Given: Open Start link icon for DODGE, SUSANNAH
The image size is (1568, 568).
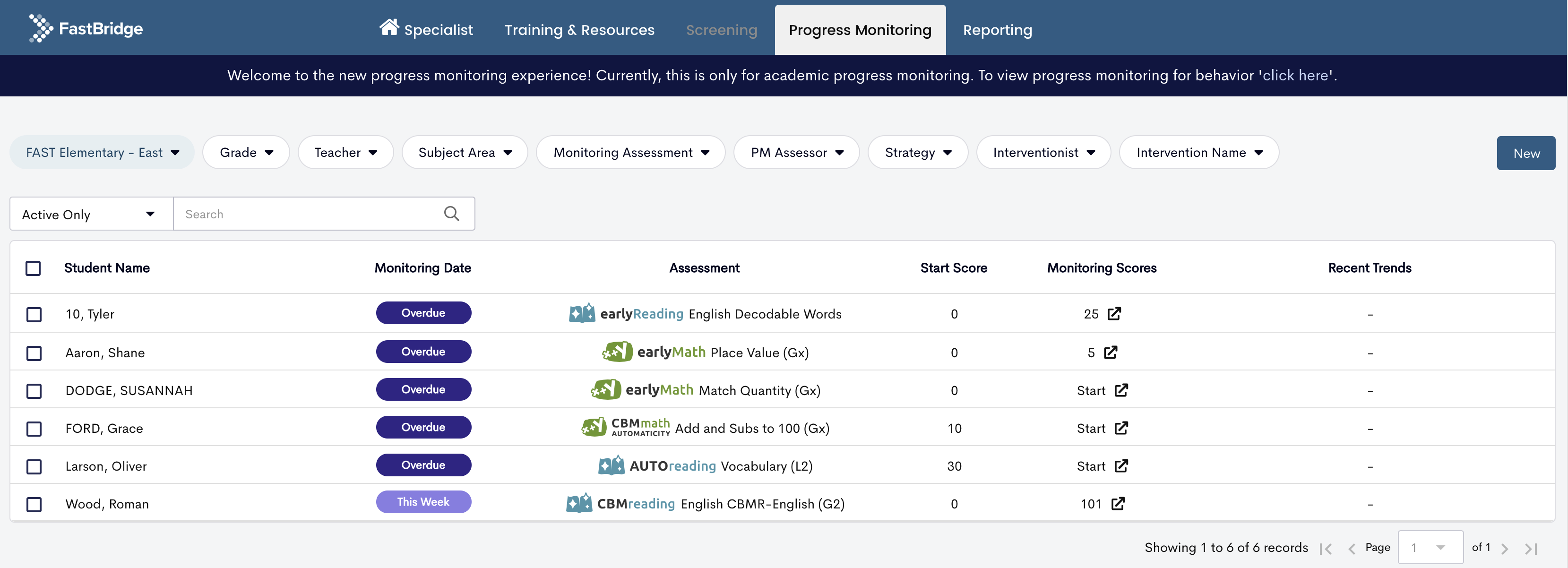Looking at the screenshot, I should [x=1121, y=390].
